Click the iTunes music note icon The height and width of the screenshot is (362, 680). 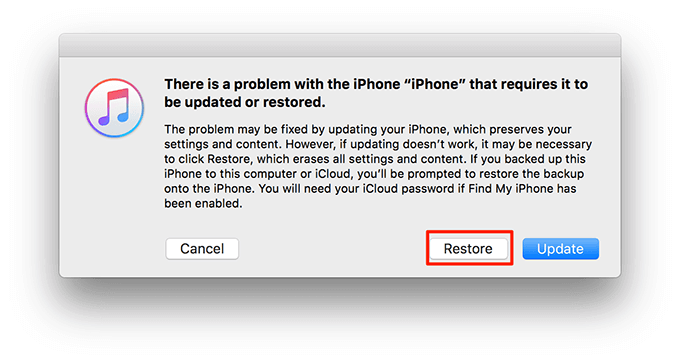tap(114, 107)
